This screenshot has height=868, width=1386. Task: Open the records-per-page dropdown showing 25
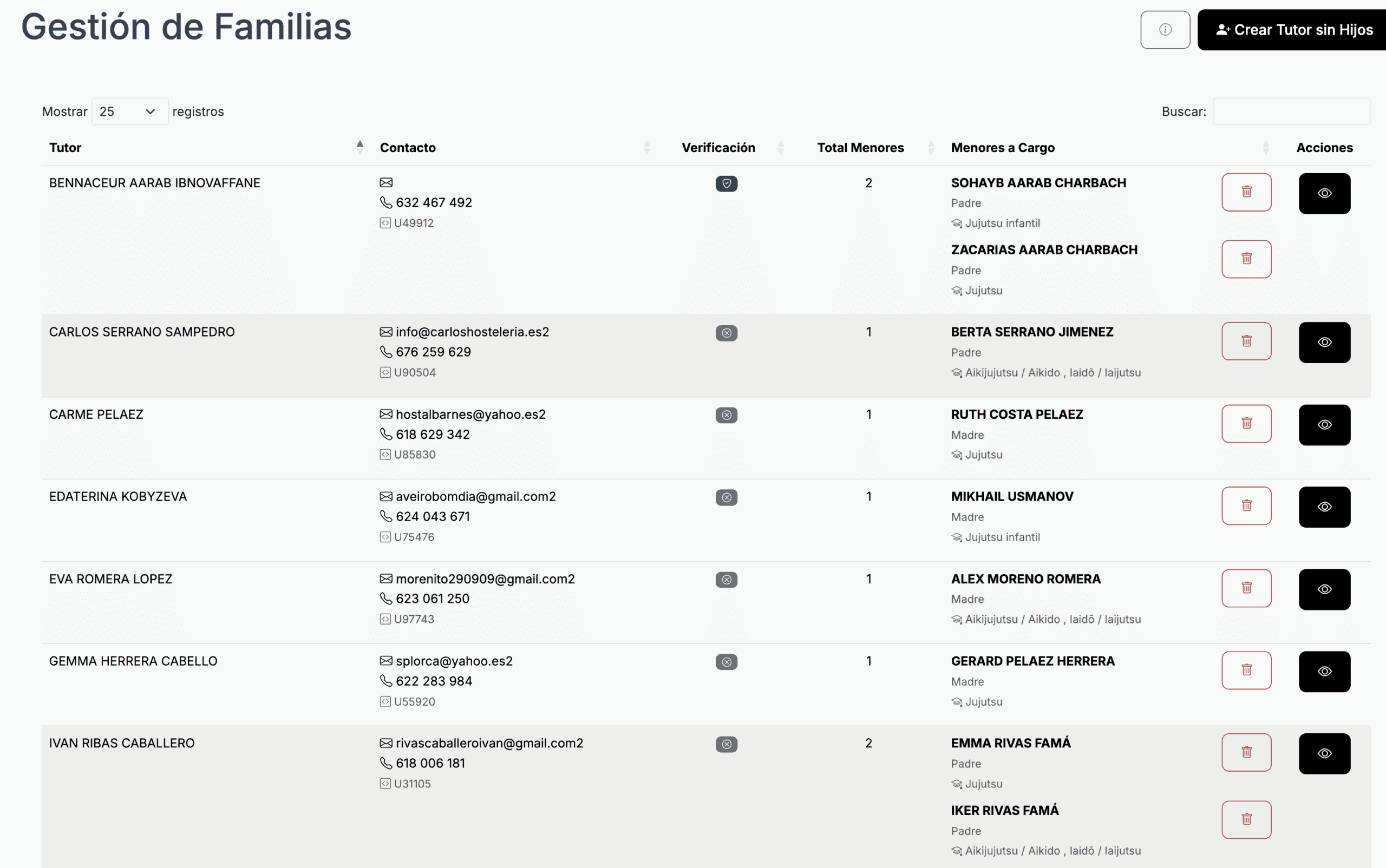130,111
